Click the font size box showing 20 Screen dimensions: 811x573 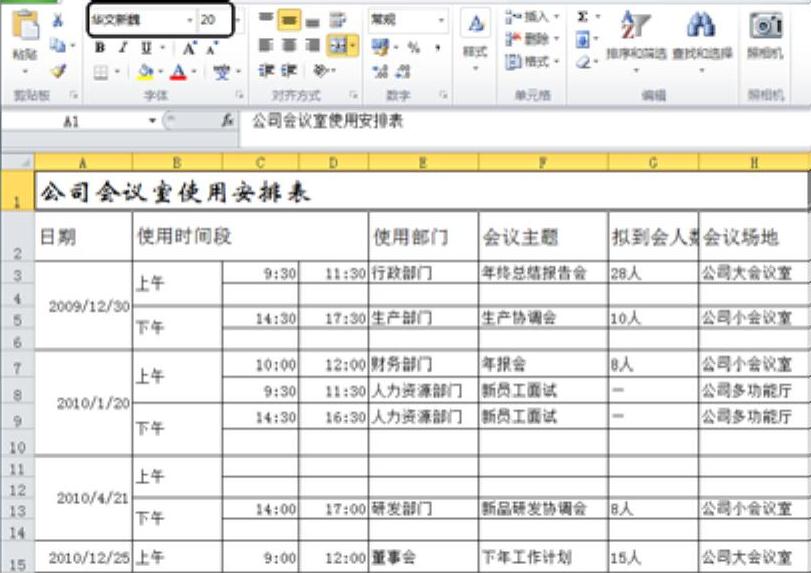(215, 20)
